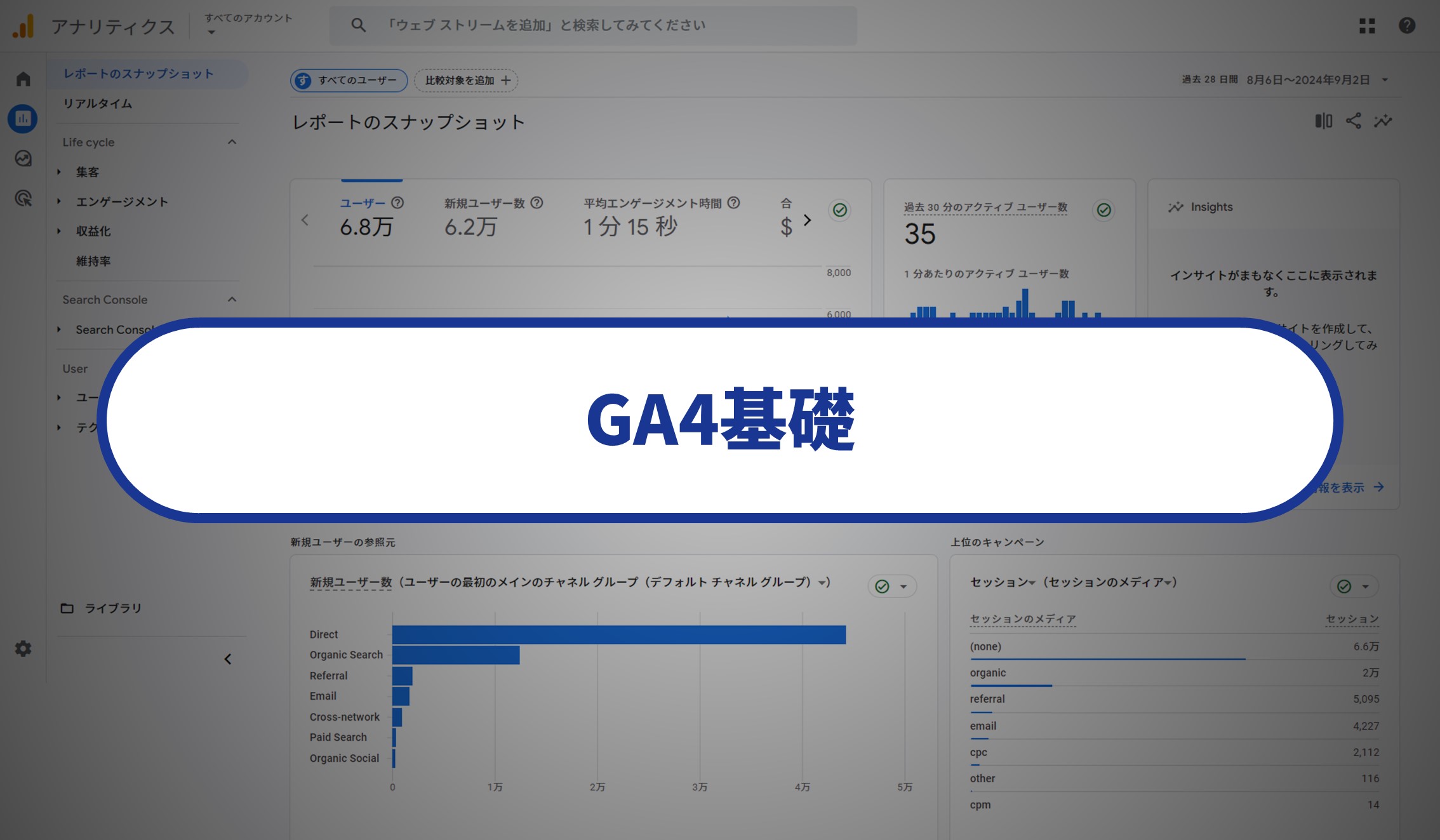Click the search magnifier icon
Image resolution: width=1440 pixels, height=840 pixels.
point(358,25)
